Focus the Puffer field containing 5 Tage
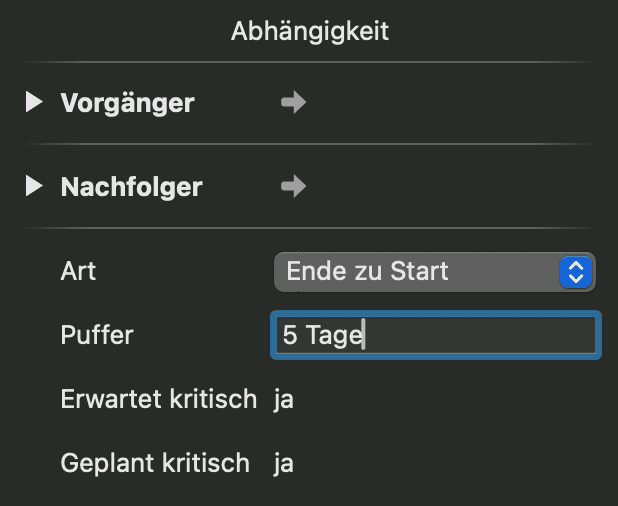The height and width of the screenshot is (506, 618). pos(435,336)
